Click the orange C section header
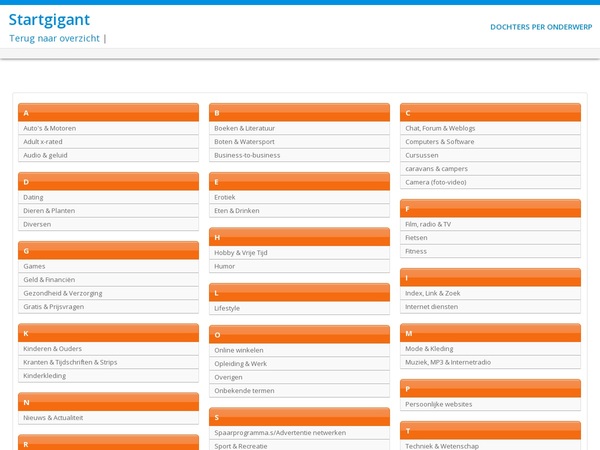Image resolution: width=600 pixels, height=450 pixels. [490, 112]
